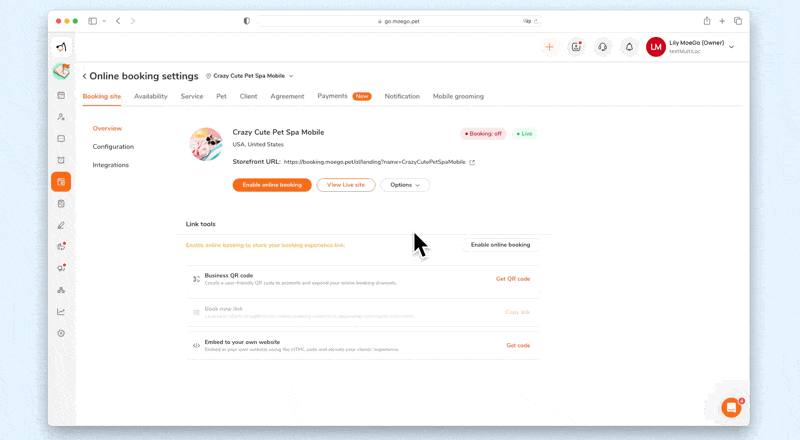Open the Options dropdown button
Image resolution: width=800 pixels, height=440 pixels.
click(x=405, y=185)
